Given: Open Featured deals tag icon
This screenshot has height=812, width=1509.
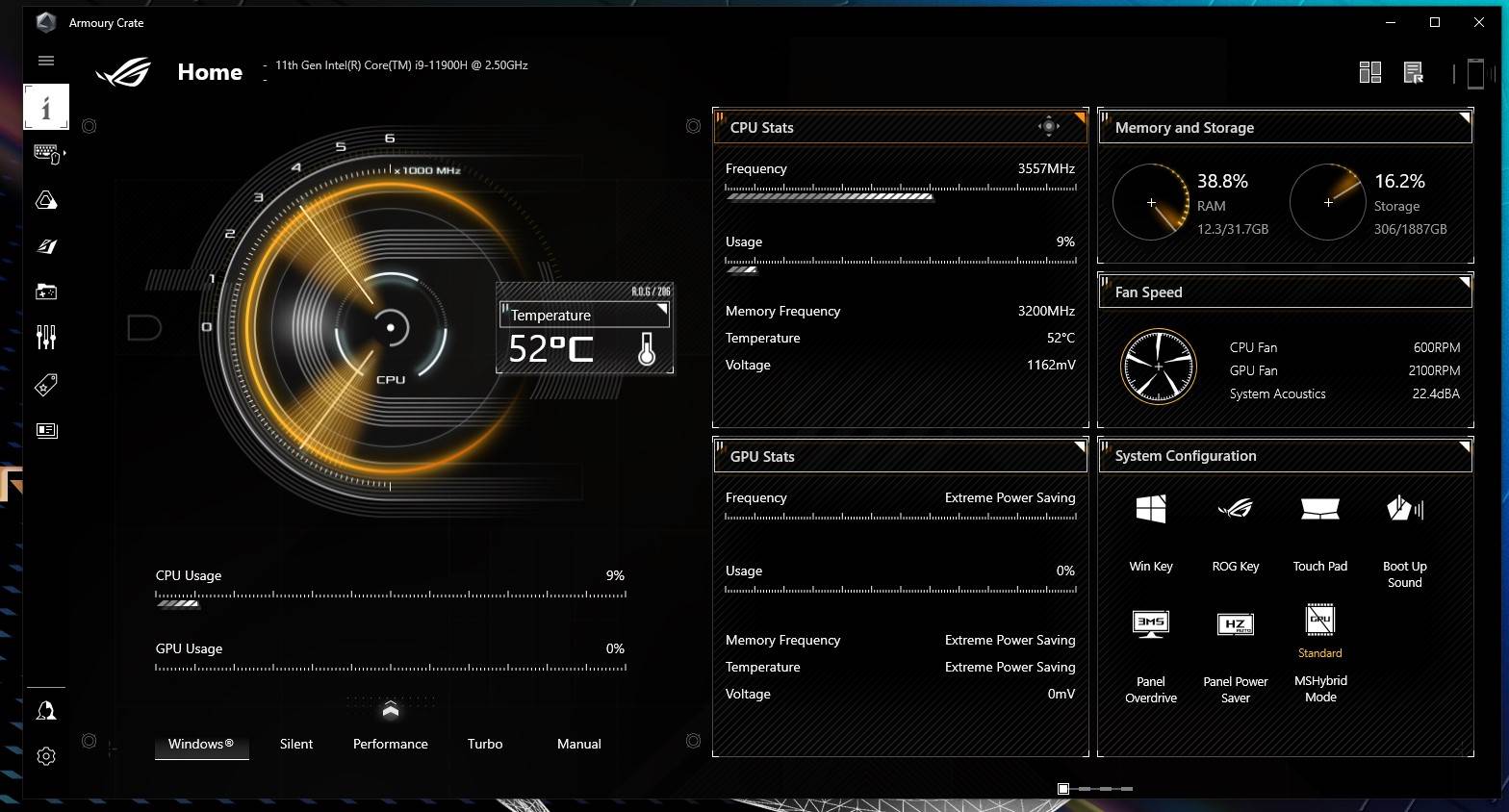Looking at the screenshot, I should 46,385.
